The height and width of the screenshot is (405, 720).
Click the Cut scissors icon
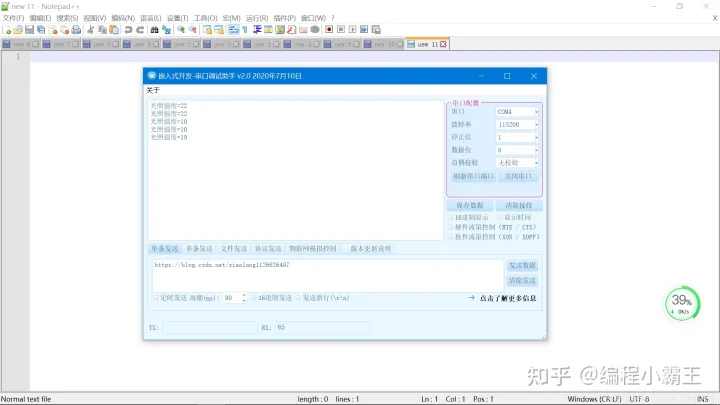(90, 30)
